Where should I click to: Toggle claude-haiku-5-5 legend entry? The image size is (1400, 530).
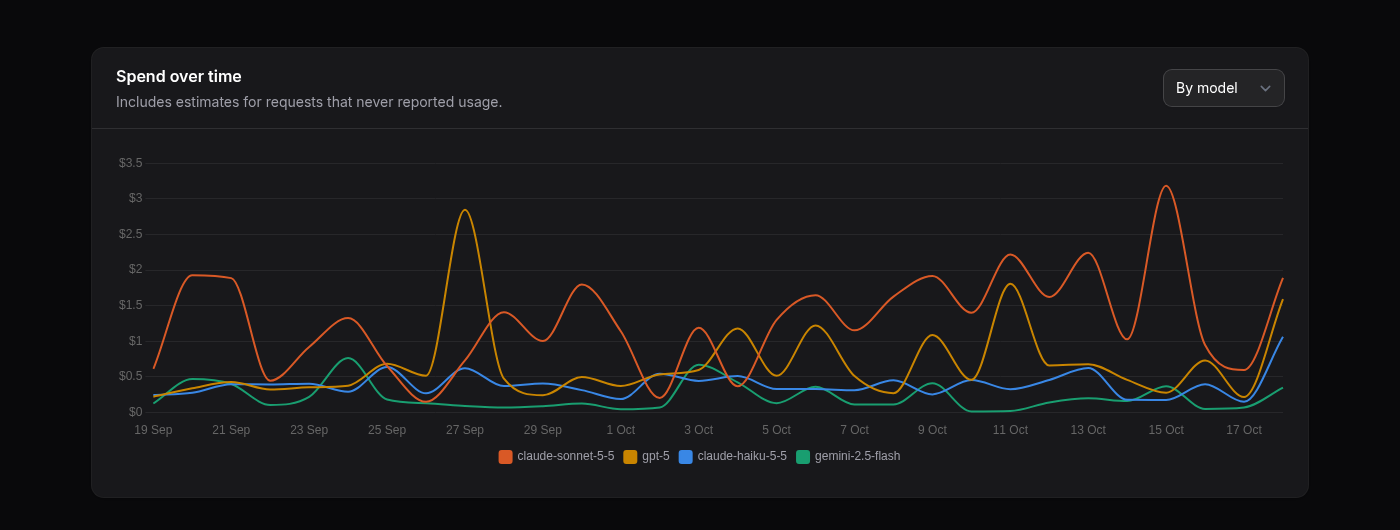tap(733, 456)
